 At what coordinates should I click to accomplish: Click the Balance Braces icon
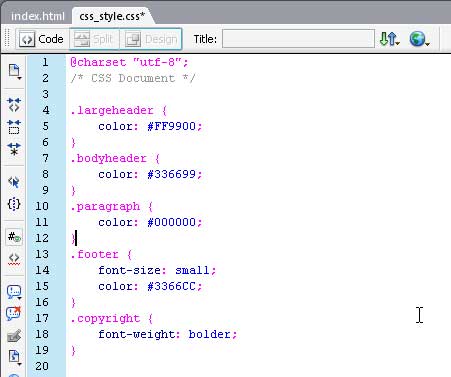[14, 204]
